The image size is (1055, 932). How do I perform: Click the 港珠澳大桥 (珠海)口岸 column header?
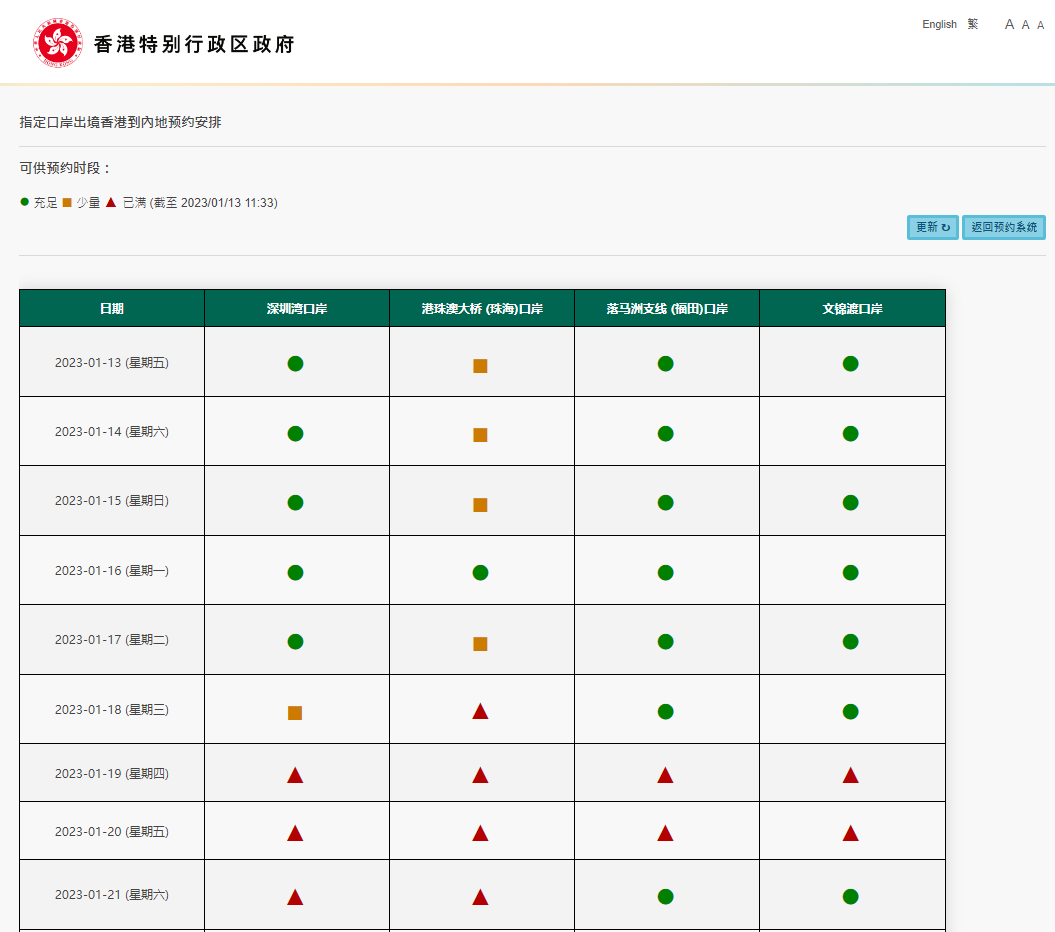click(x=482, y=309)
